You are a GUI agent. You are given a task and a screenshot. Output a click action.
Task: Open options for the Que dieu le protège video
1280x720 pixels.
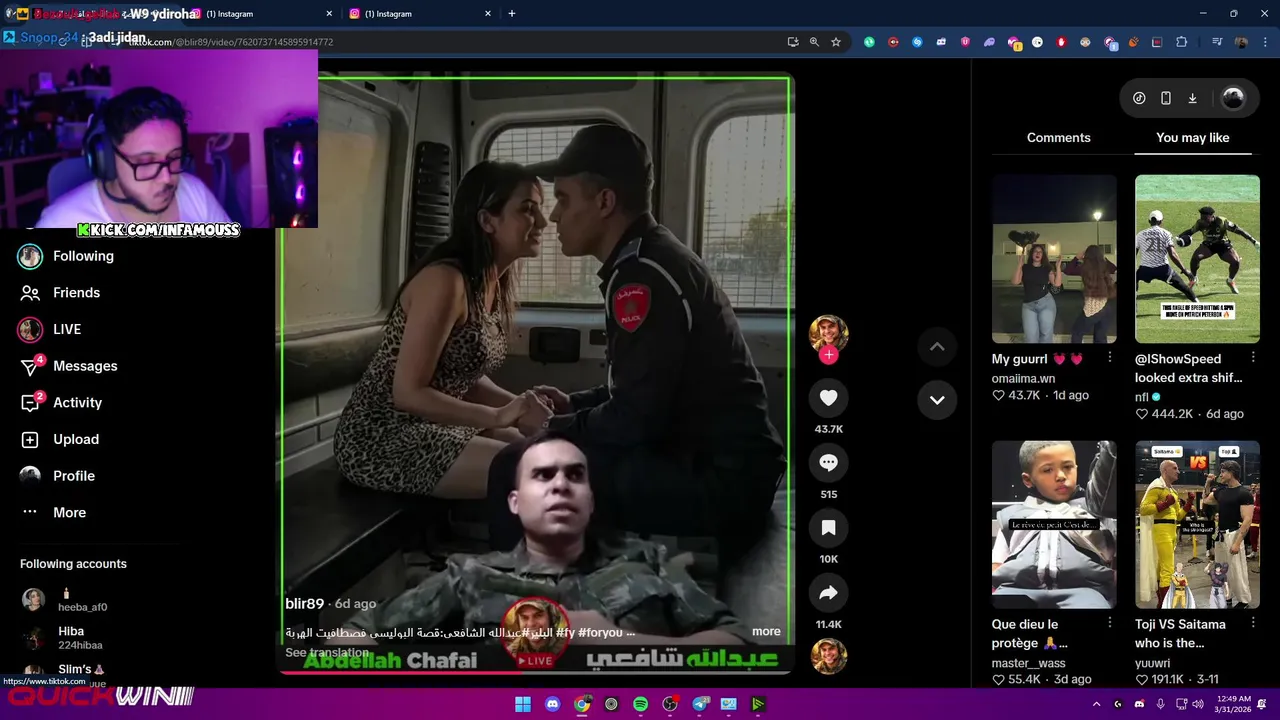pyautogui.click(x=1109, y=623)
